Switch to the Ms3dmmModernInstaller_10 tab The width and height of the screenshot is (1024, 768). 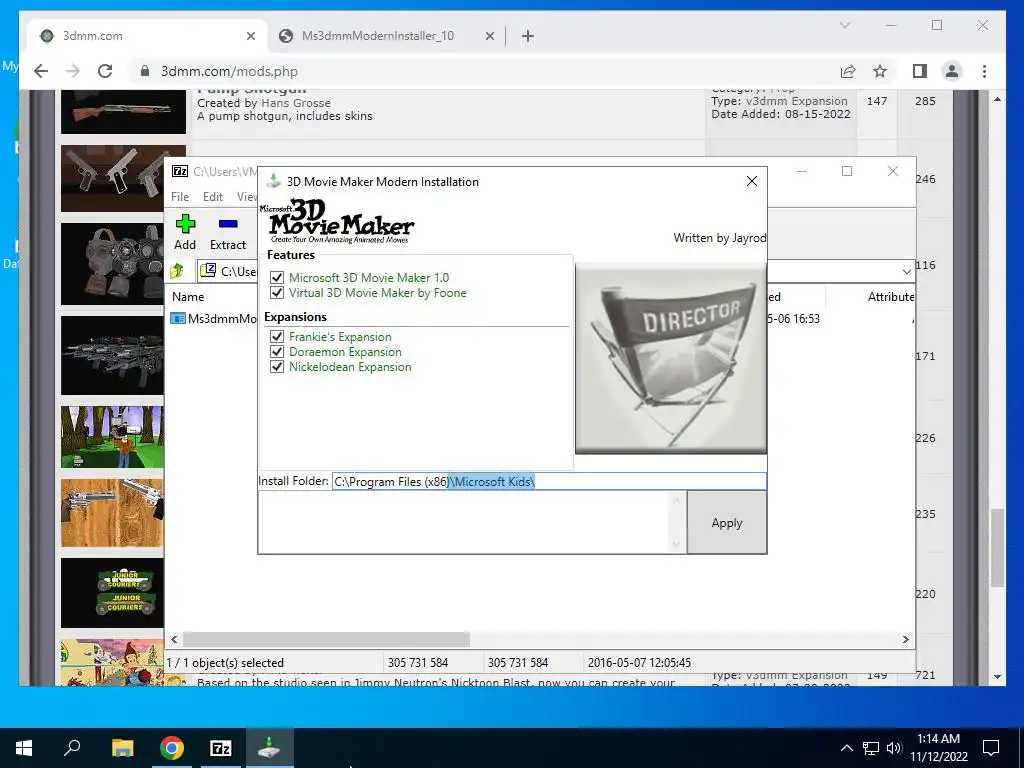(x=377, y=36)
